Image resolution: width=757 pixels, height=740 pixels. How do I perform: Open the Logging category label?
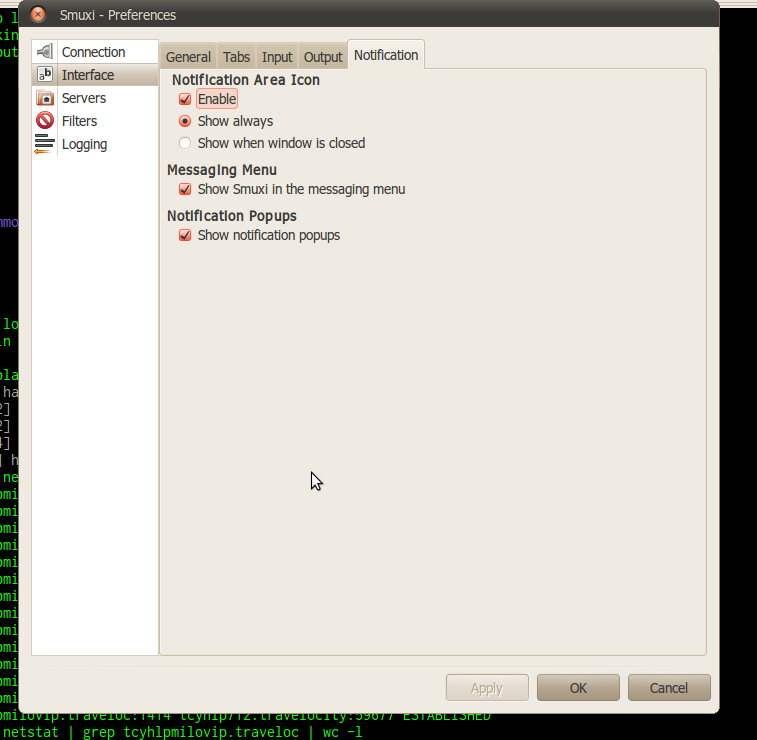[x=84, y=144]
